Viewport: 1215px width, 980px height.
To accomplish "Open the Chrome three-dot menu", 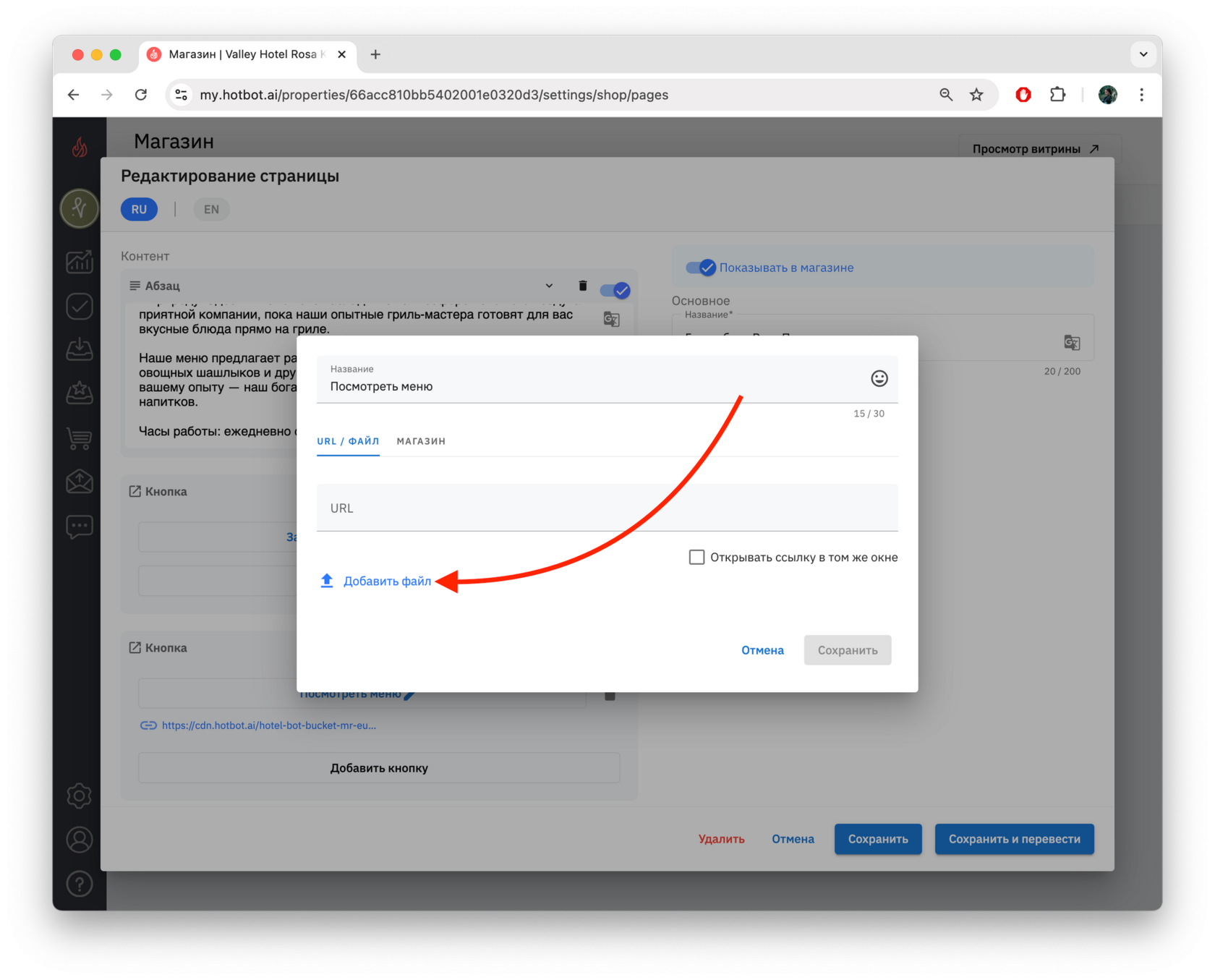I will click(1142, 95).
